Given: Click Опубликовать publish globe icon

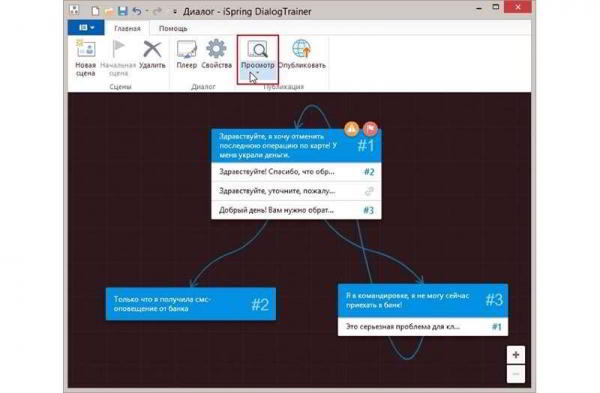Looking at the screenshot, I should click(302, 49).
